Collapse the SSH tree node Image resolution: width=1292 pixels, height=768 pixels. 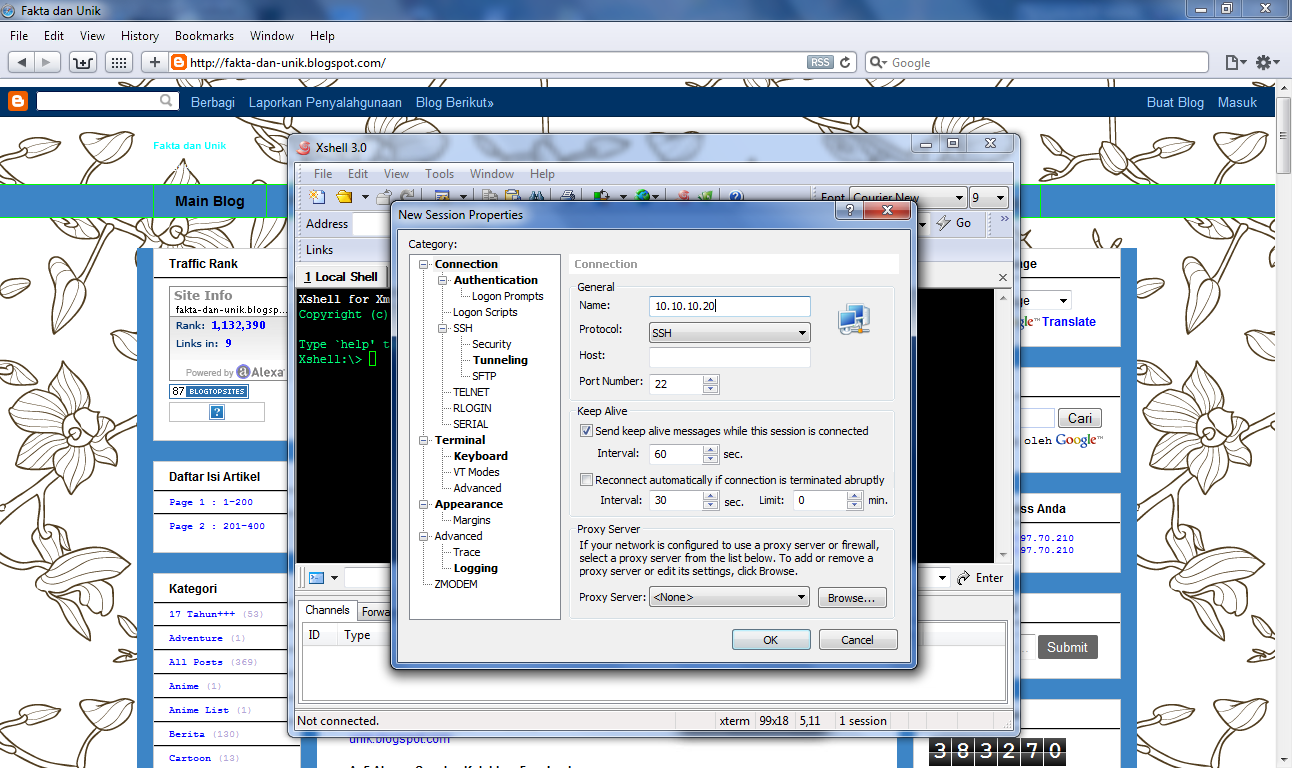click(443, 328)
